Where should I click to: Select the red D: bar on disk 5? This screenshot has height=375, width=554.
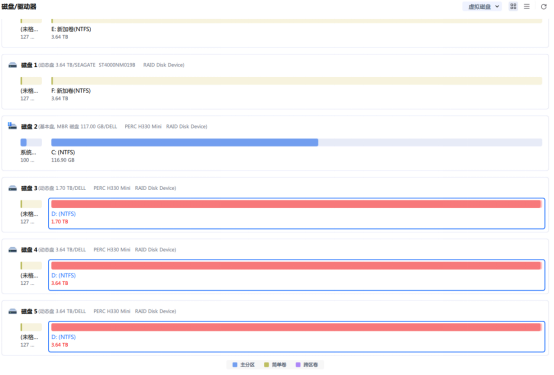click(x=296, y=327)
